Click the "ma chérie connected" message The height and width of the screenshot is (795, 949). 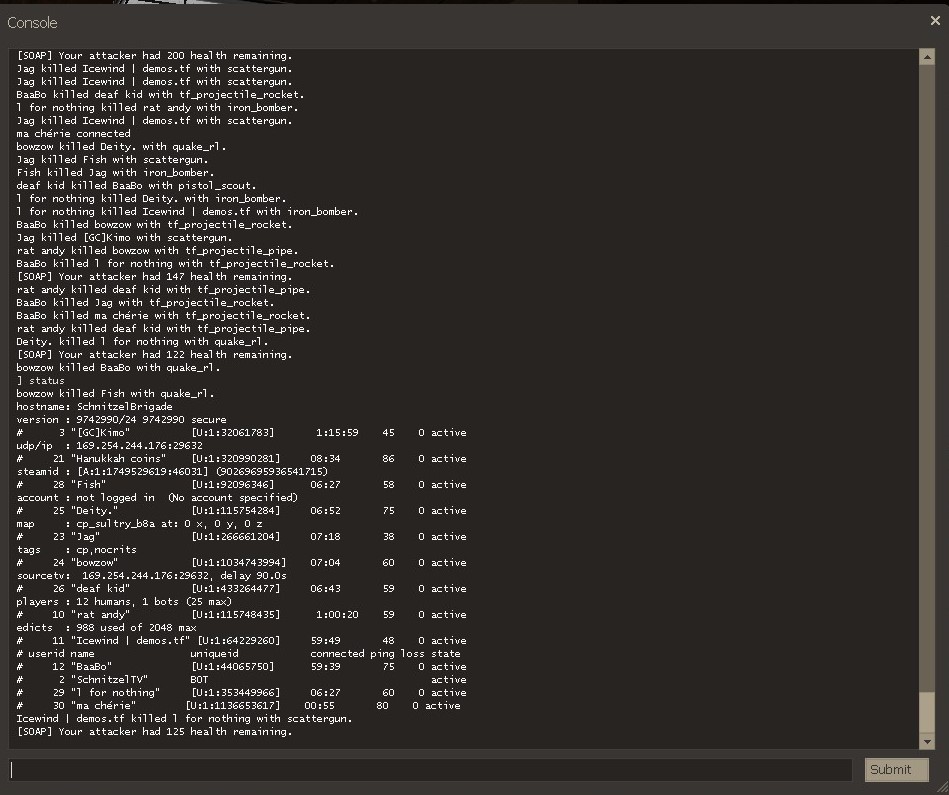tap(73, 133)
